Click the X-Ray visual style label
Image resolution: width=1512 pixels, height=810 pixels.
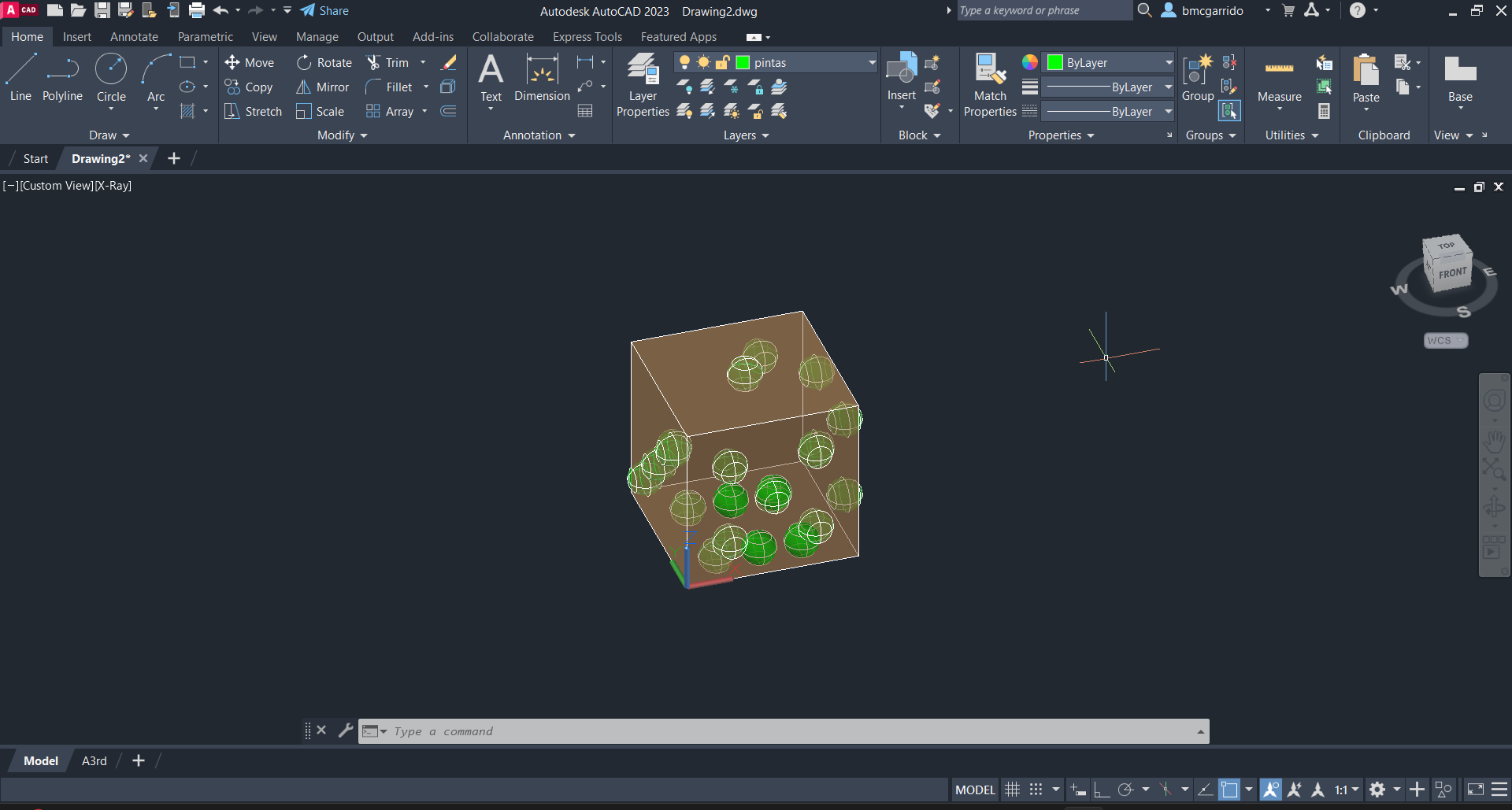113,186
